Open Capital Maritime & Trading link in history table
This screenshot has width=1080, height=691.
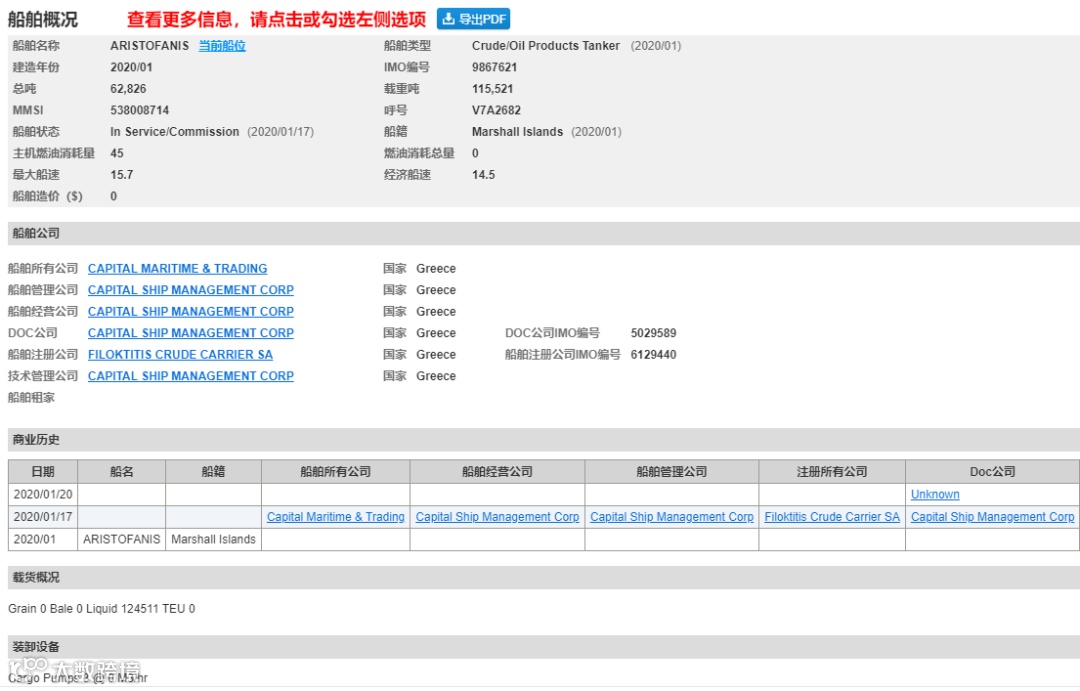[335, 517]
